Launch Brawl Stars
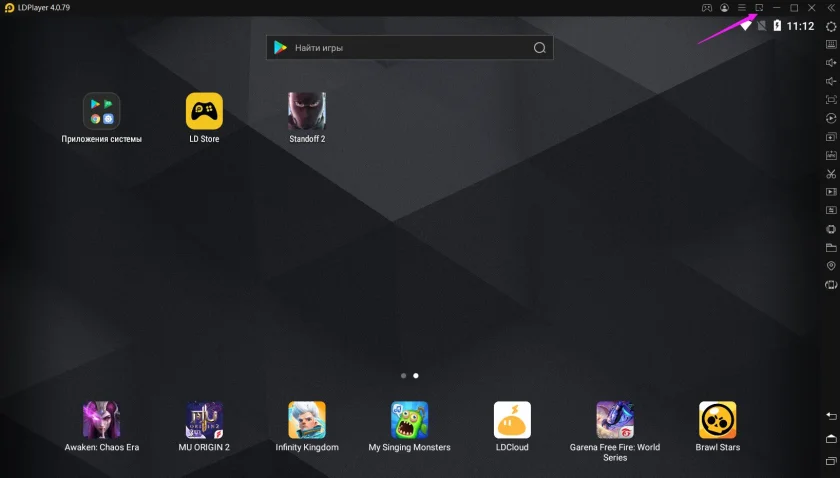840x478 pixels. pyautogui.click(x=718, y=427)
